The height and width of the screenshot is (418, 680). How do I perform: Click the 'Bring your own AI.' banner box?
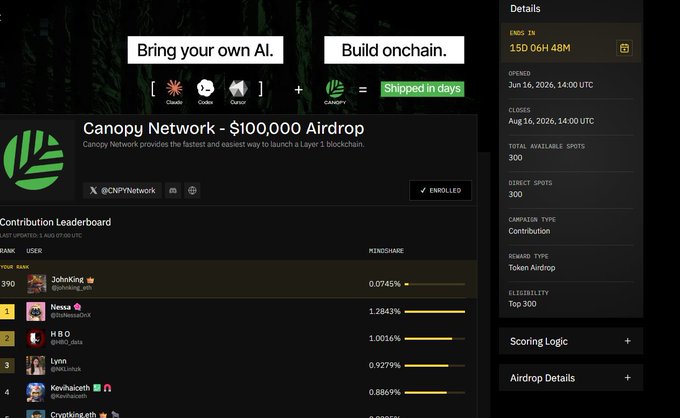(205, 50)
